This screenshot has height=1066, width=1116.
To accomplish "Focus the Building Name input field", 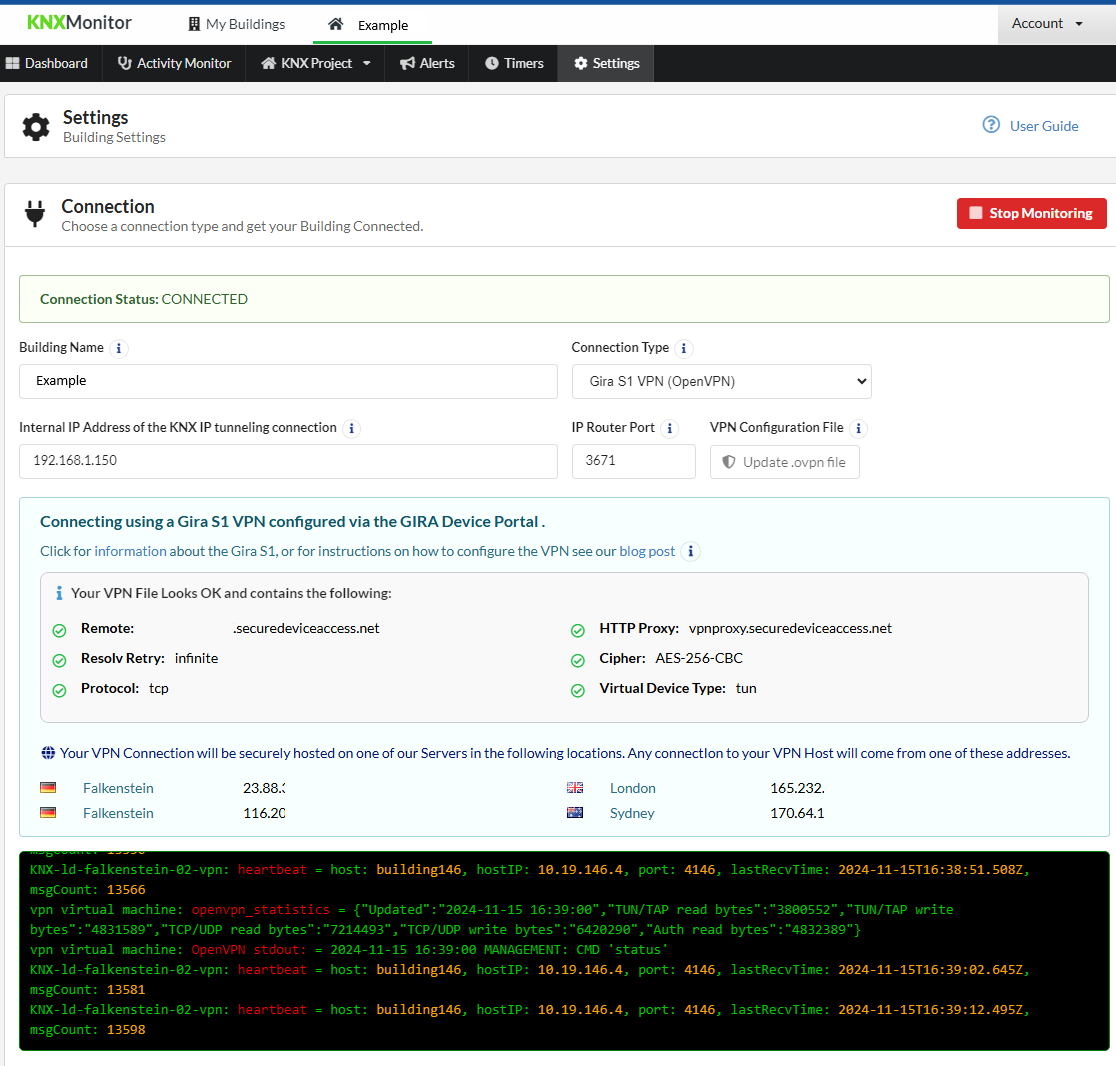I will tap(288, 381).
